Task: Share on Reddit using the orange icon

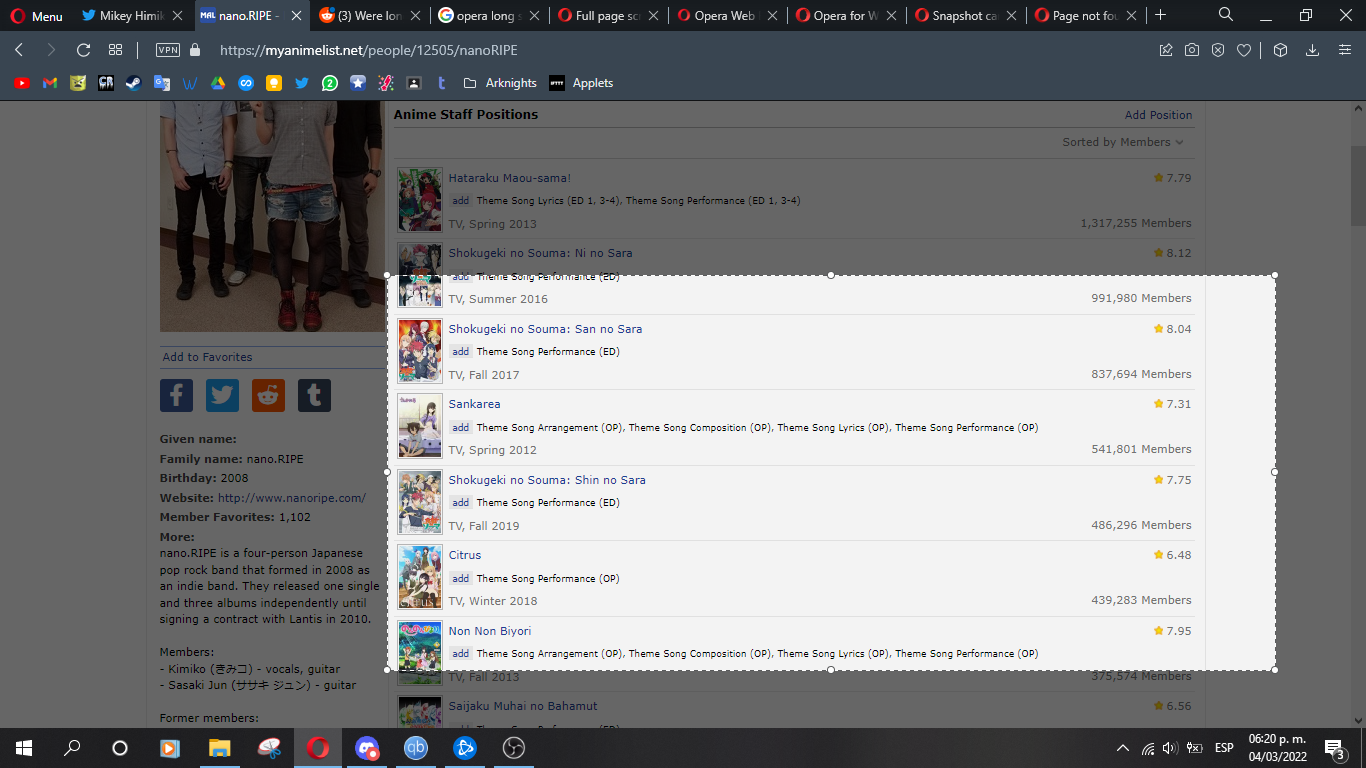Action: tap(268, 395)
